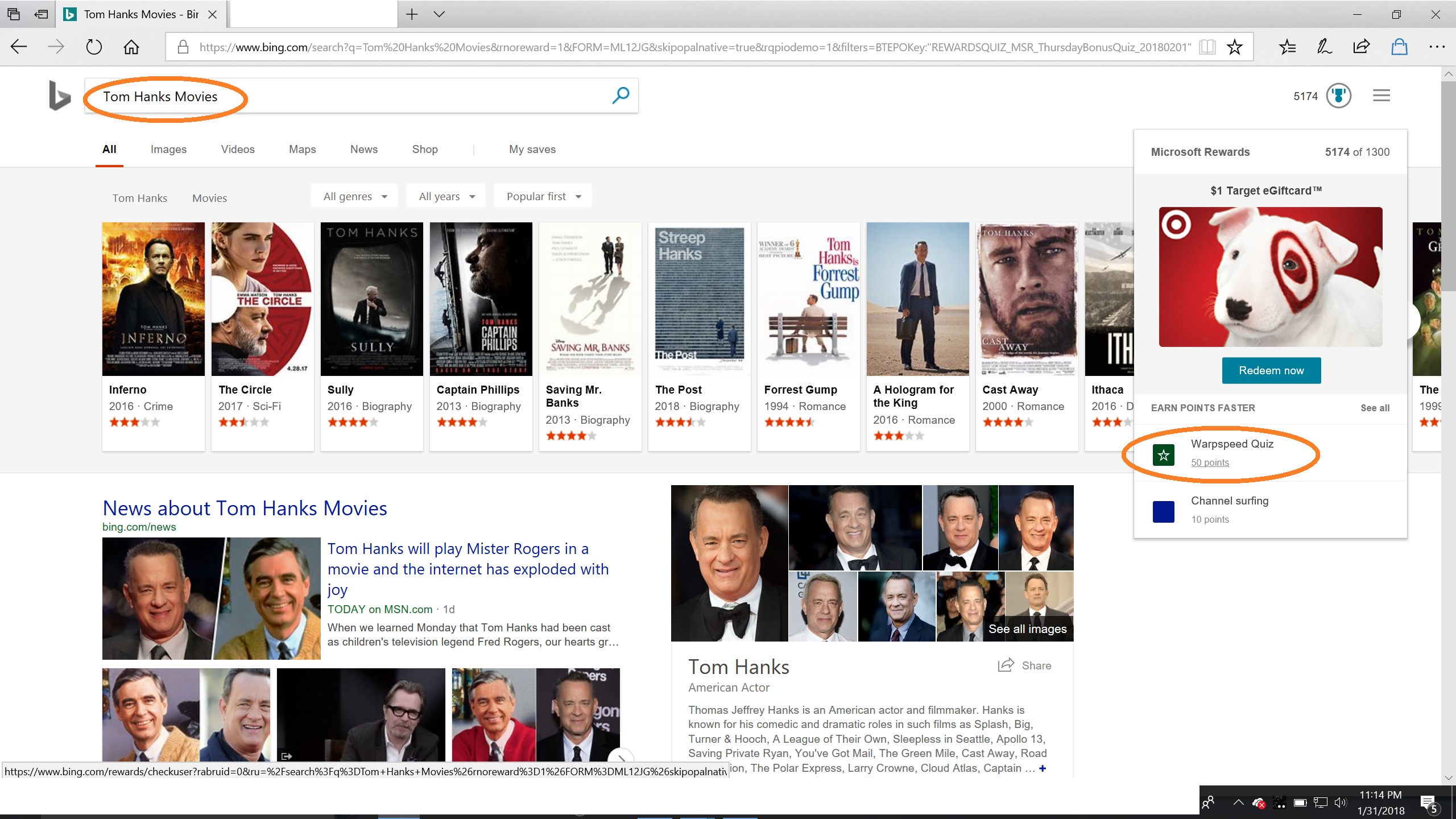The image size is (1456, 819).
Task: Show tab previews chevron
Action: point(439,14)
